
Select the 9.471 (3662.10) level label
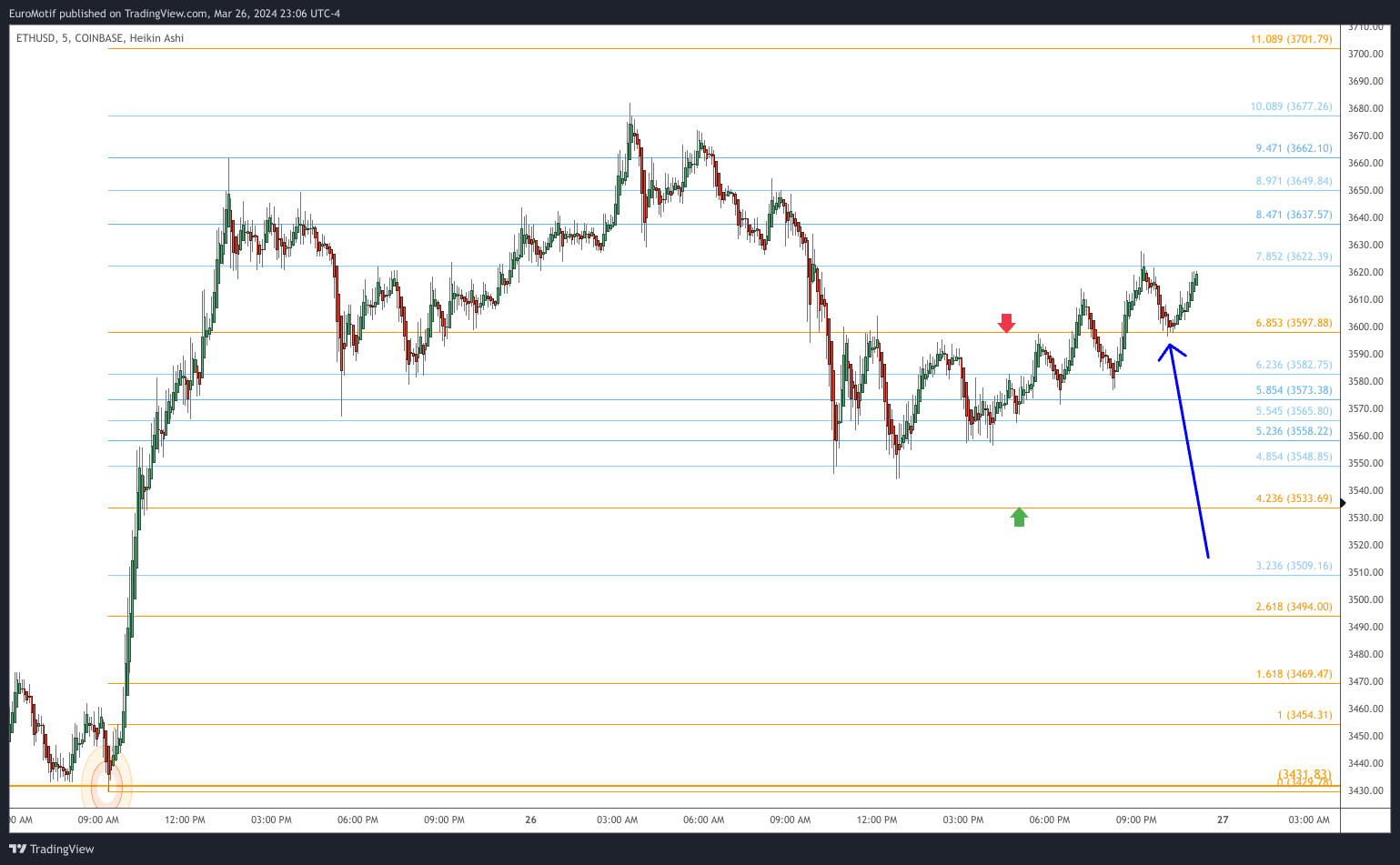coord(1294,148)
